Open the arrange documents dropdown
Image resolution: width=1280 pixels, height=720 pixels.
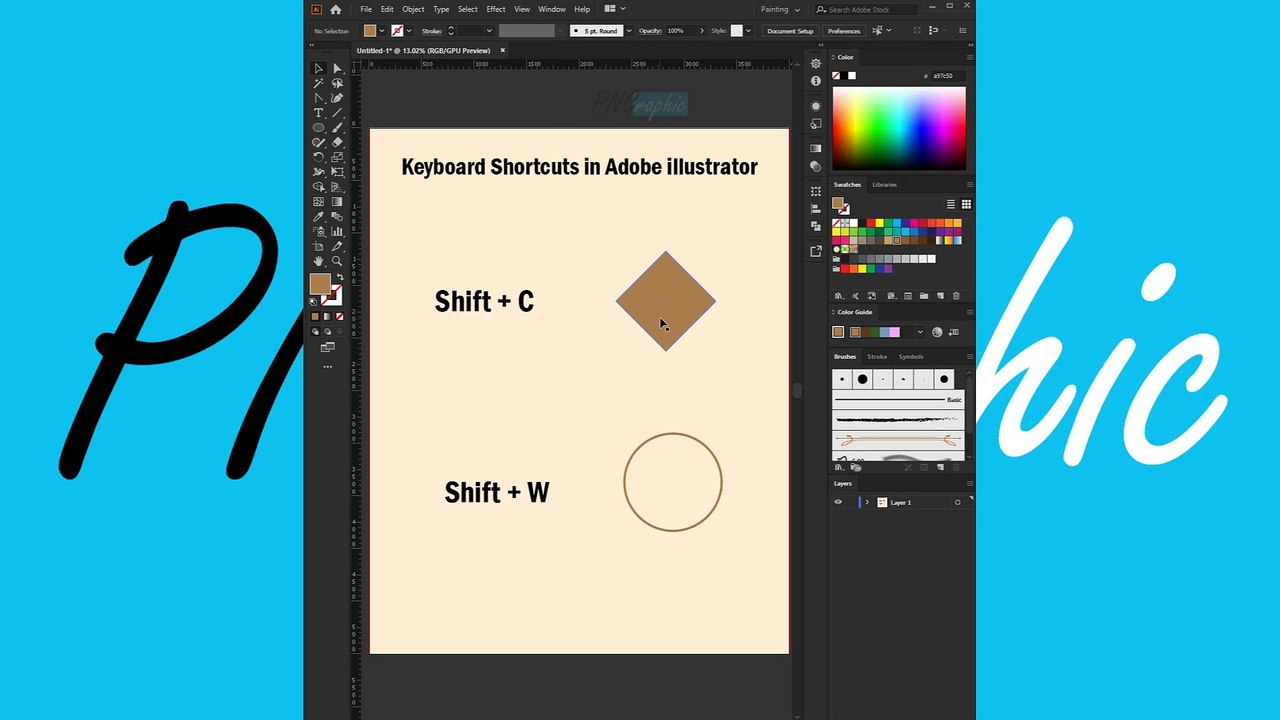(613, 9)
